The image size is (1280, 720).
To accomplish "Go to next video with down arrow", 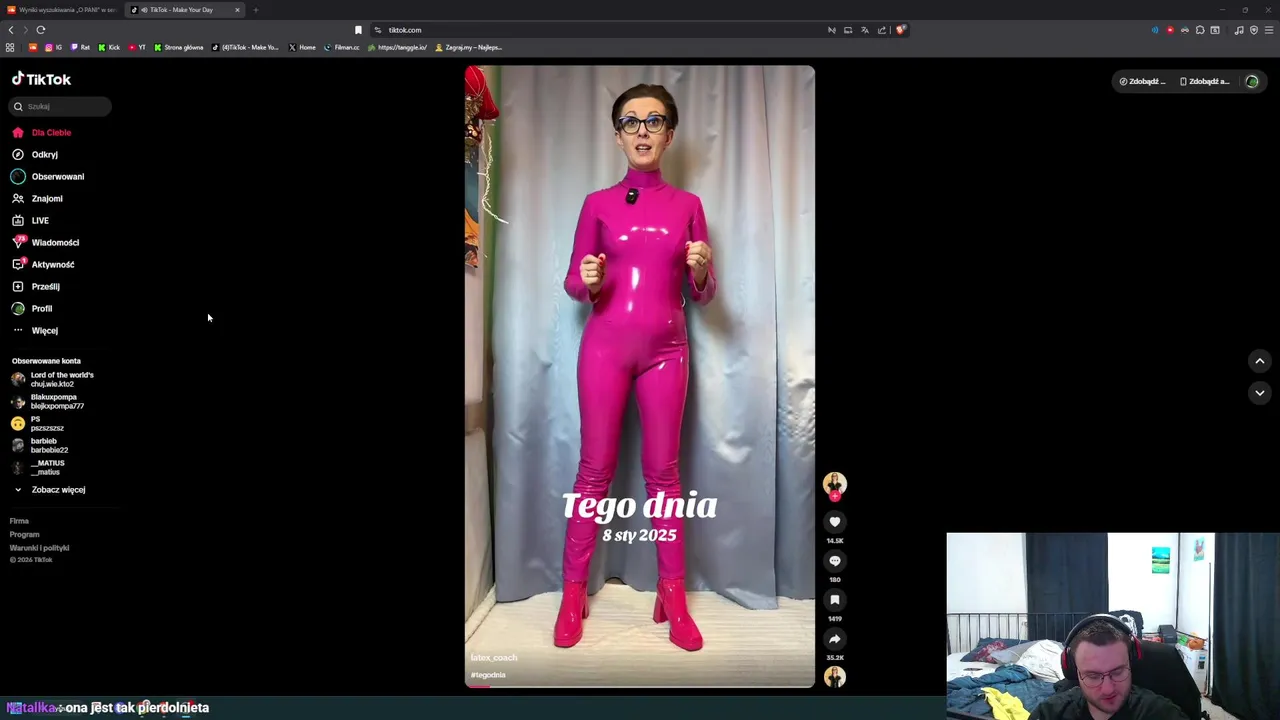I will [x=1260, y=393].
